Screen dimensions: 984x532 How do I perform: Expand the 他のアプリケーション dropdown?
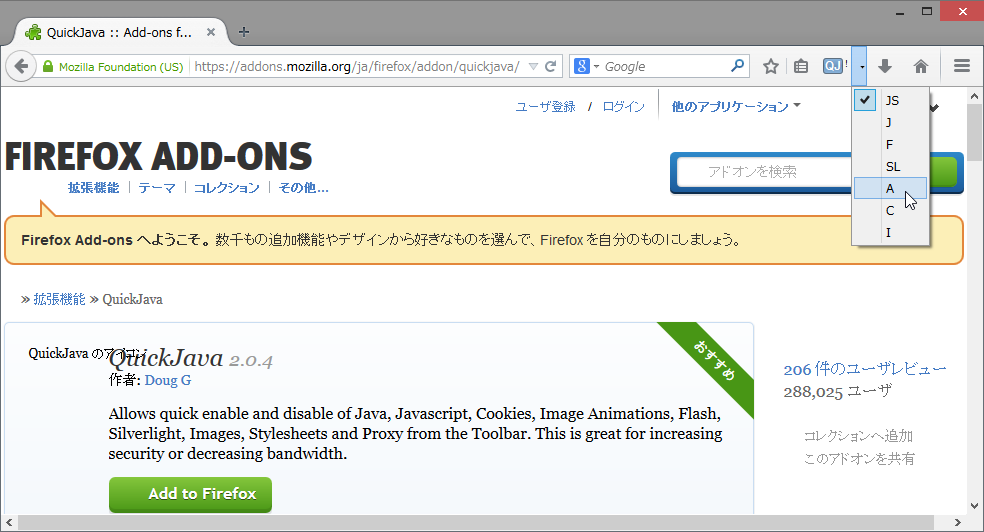(735, 107)
